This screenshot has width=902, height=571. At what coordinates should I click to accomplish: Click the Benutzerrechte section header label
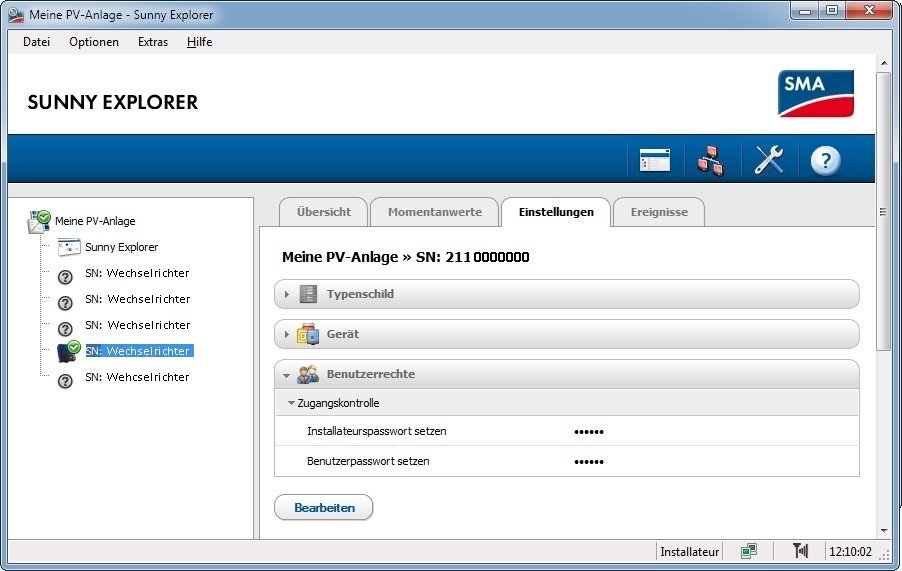pos(371,374)
